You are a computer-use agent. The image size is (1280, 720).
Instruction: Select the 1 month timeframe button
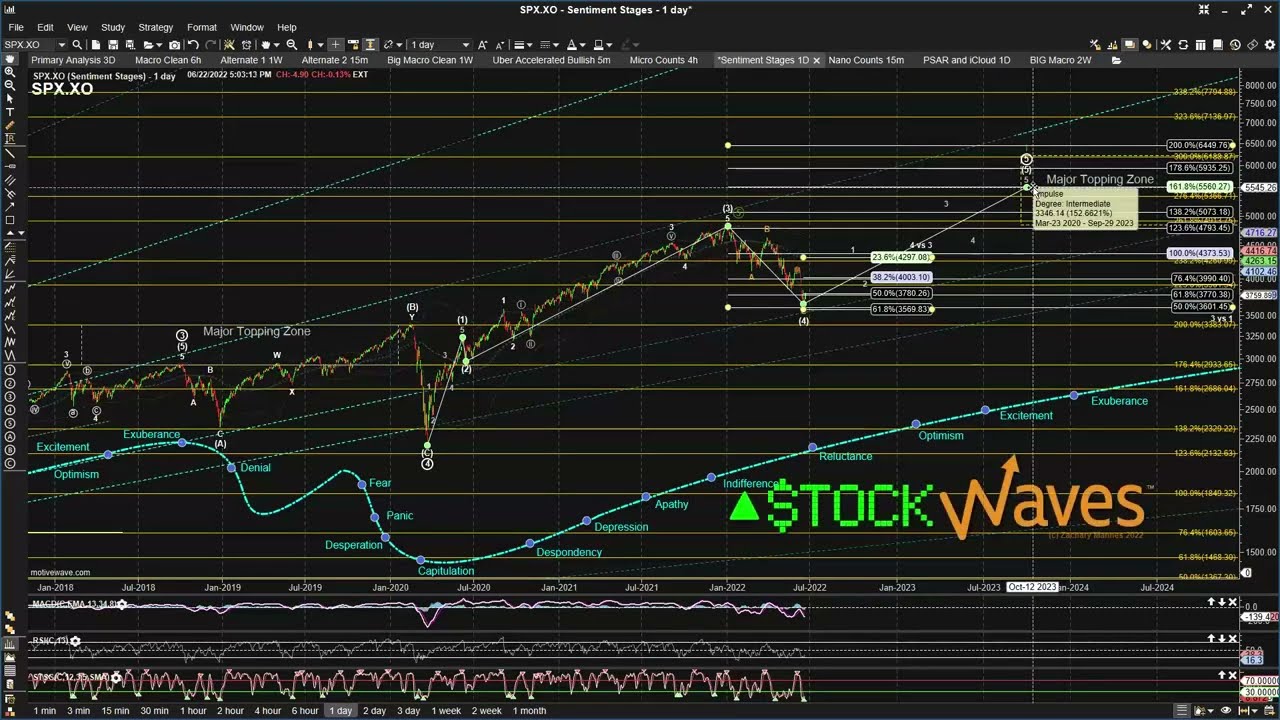click(529, 710)
